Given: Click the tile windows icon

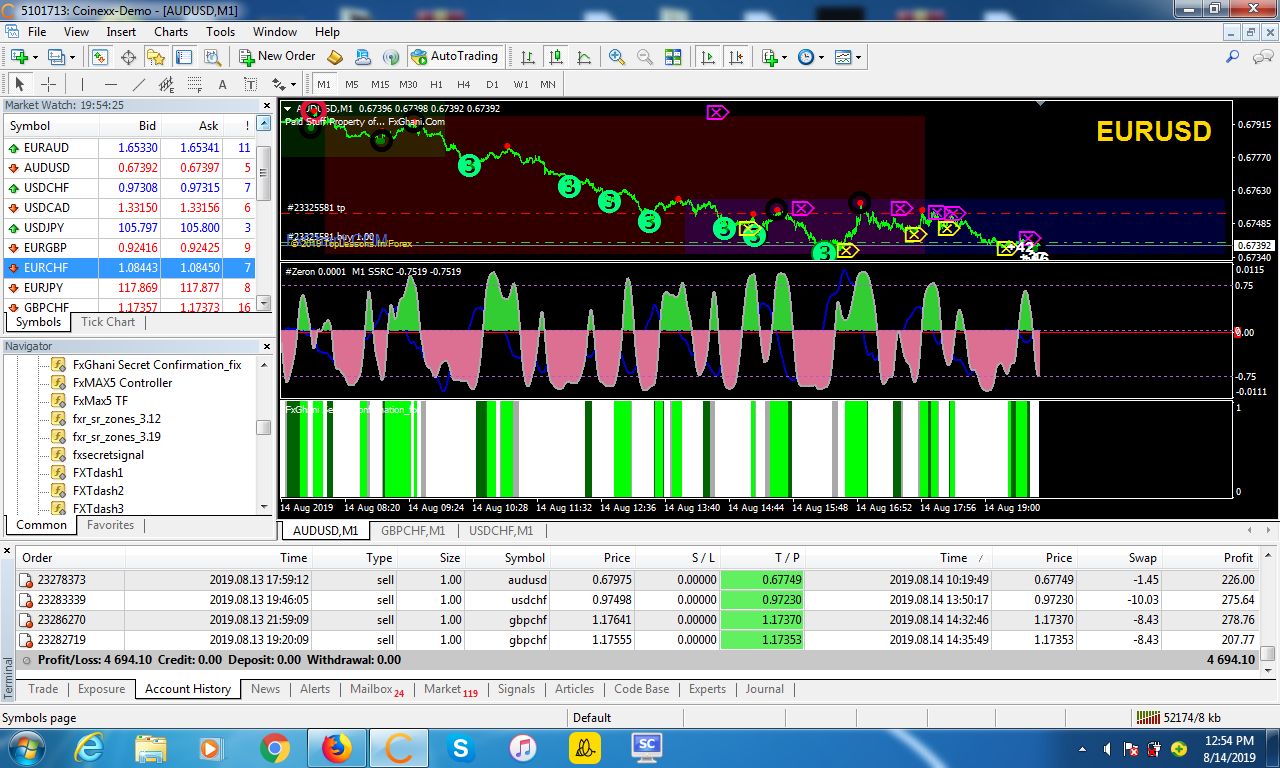Looking at the screenshot, I should point(673,57).
